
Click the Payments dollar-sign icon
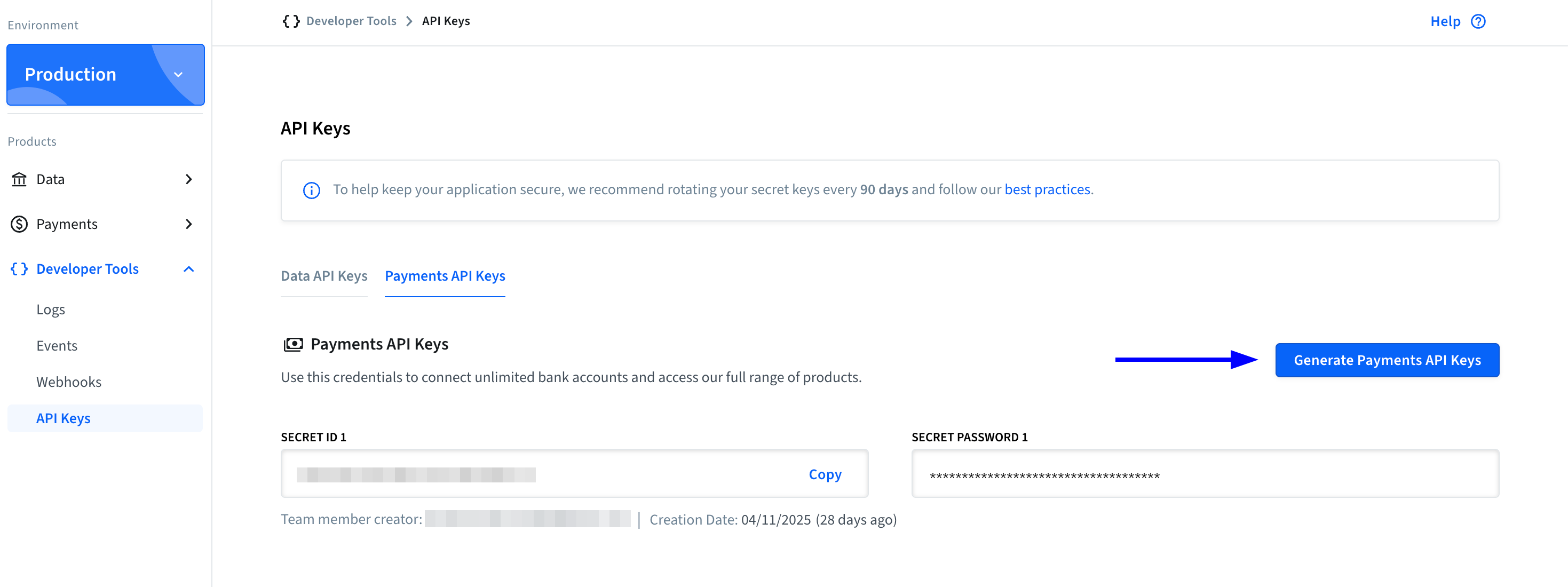click(x=19, y=224)
